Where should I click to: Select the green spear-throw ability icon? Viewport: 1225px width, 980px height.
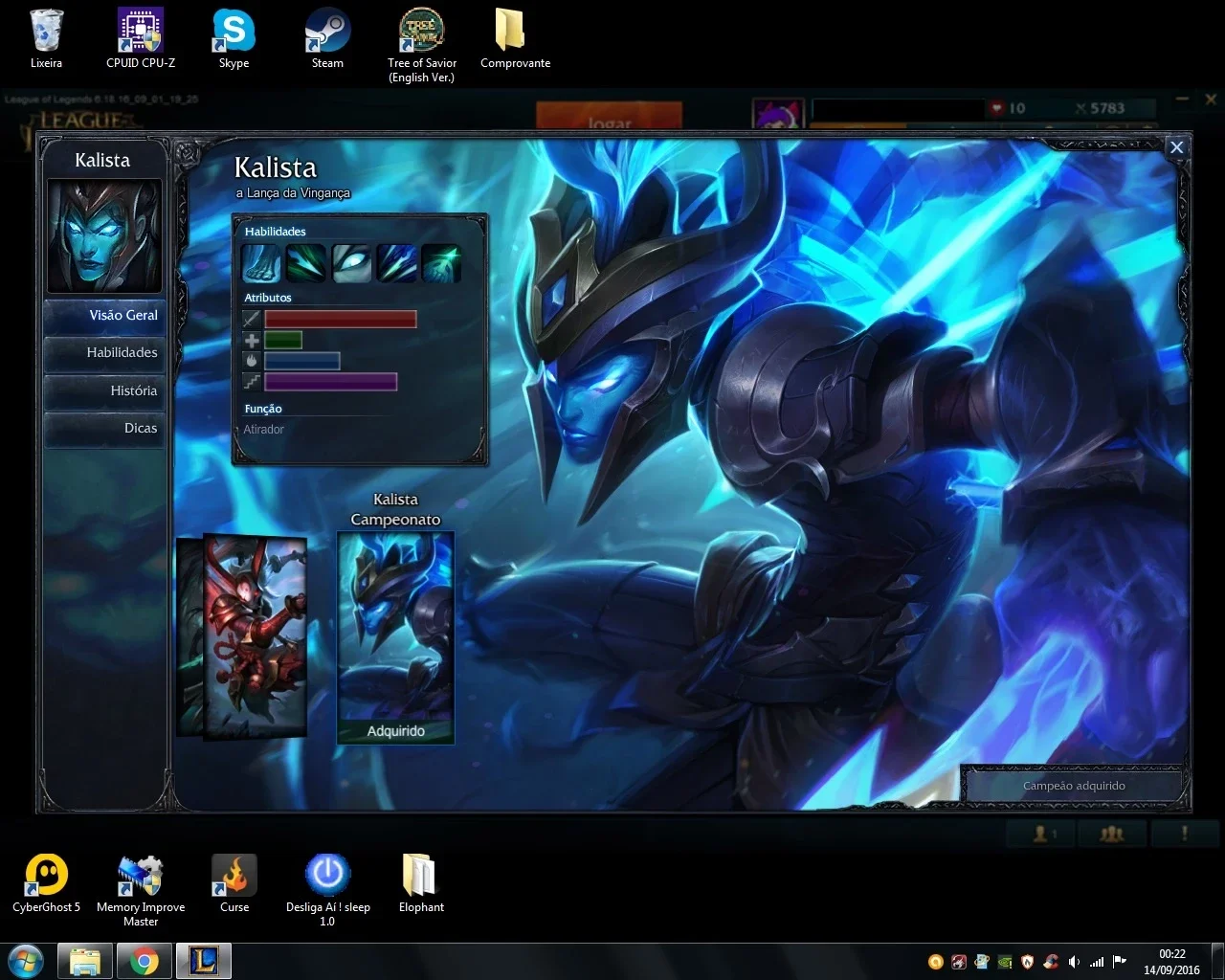[x=306, y=263]
